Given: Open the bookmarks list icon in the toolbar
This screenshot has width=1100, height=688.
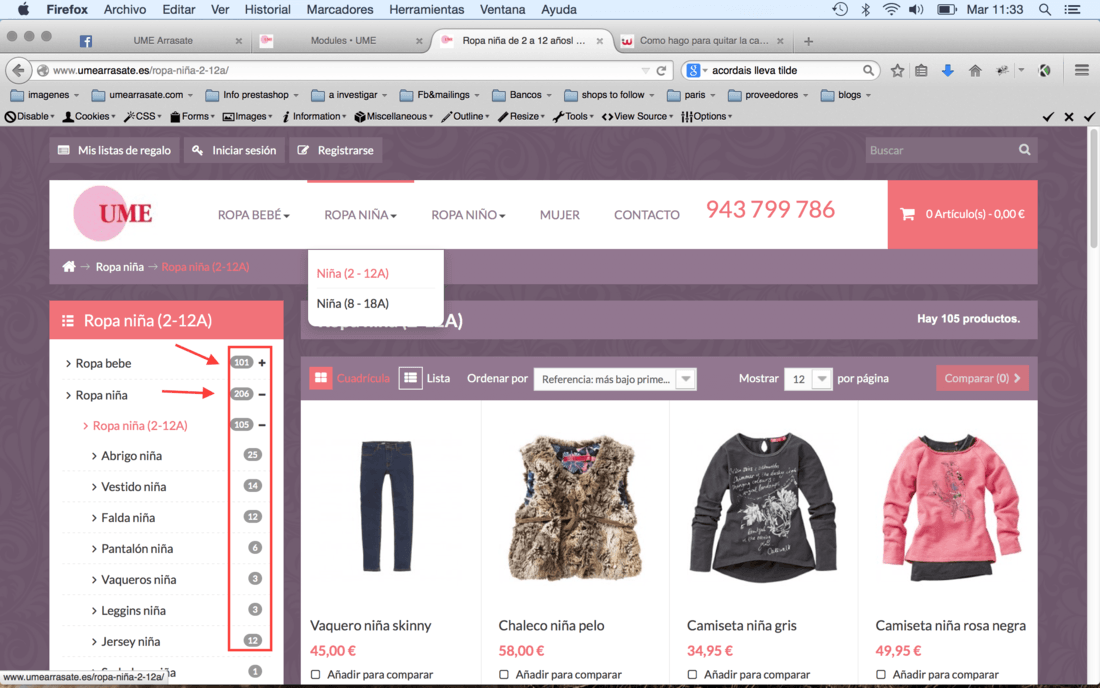Looking at the screenshot, I should (921, 70).
